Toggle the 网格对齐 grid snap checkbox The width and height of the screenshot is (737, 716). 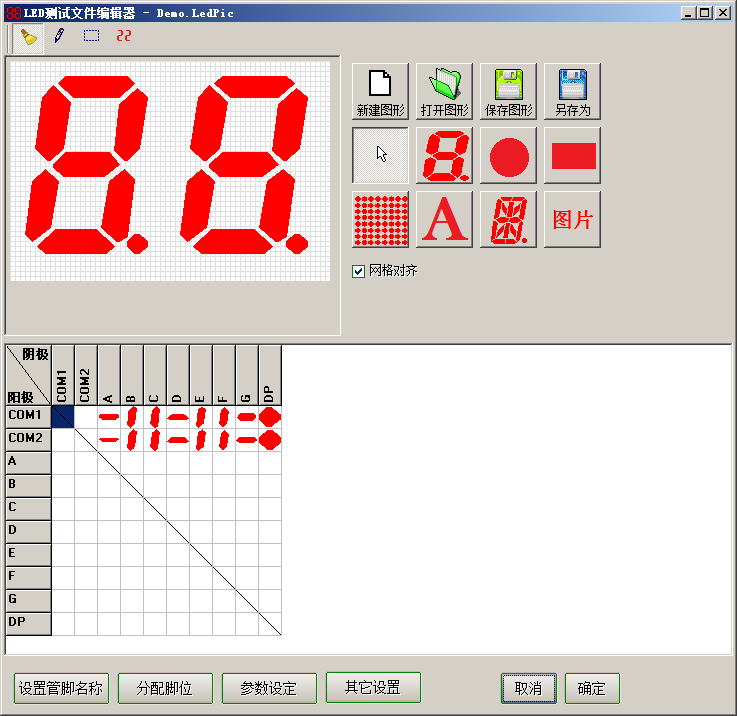coord(358,271)
